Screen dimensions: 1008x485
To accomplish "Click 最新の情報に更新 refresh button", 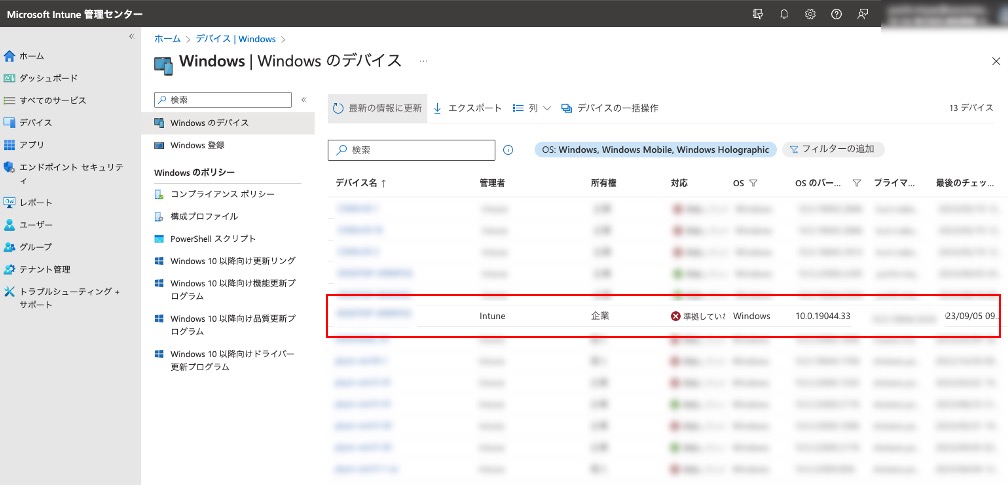I will (x=377, y=108).
